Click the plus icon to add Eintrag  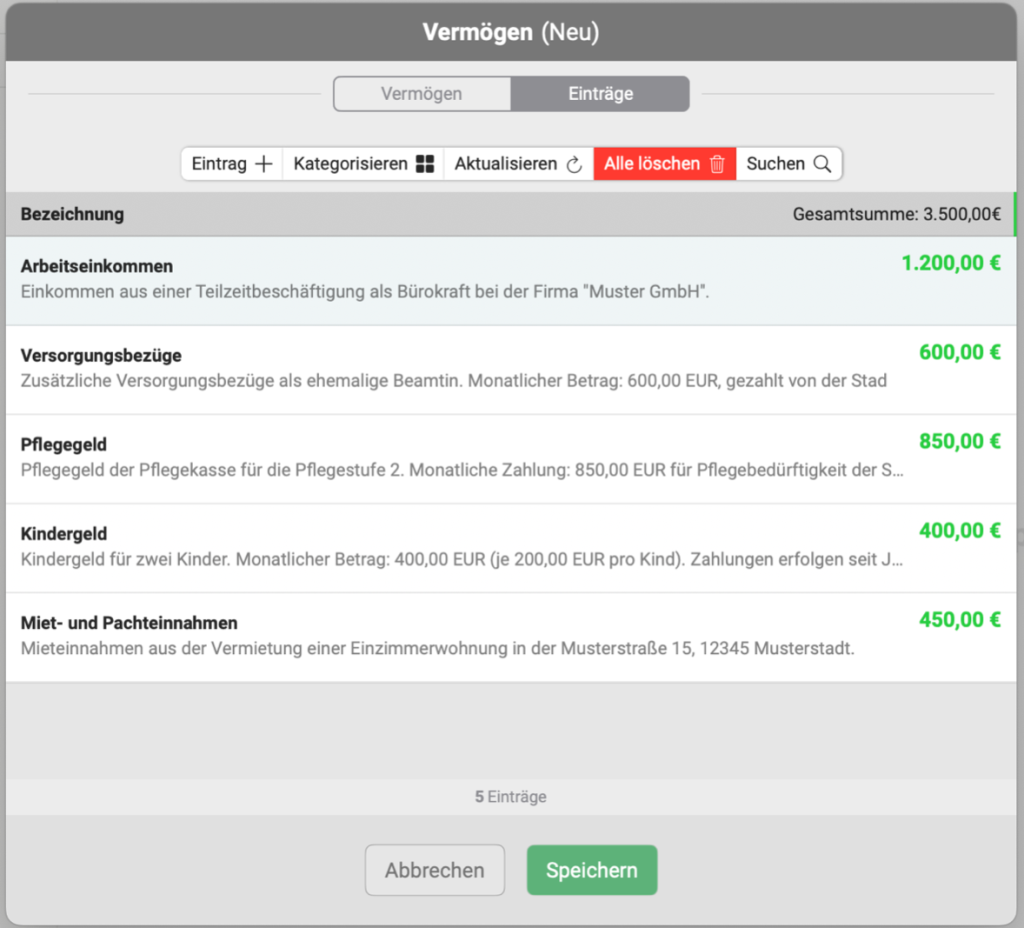coord(263,164)
